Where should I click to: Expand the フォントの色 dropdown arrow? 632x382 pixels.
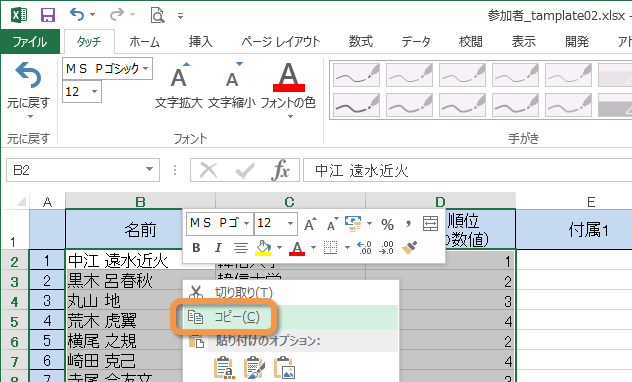(290, 117)
